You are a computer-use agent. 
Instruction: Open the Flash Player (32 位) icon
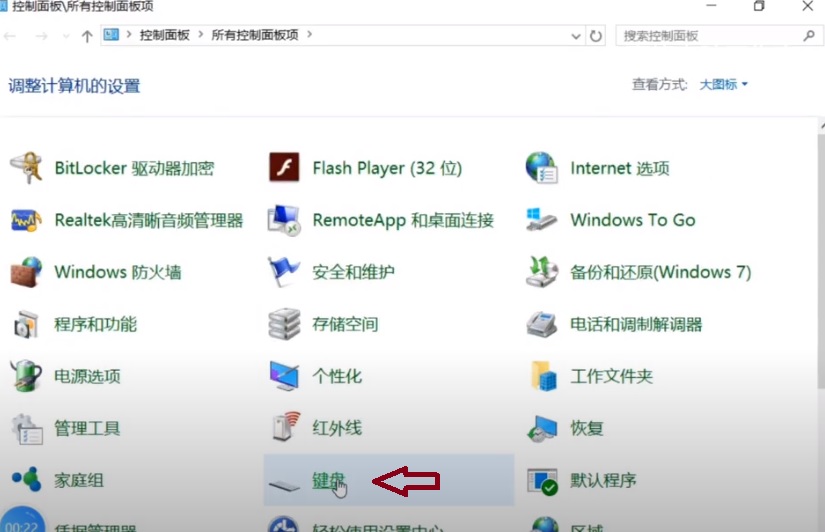click(284, 167)
